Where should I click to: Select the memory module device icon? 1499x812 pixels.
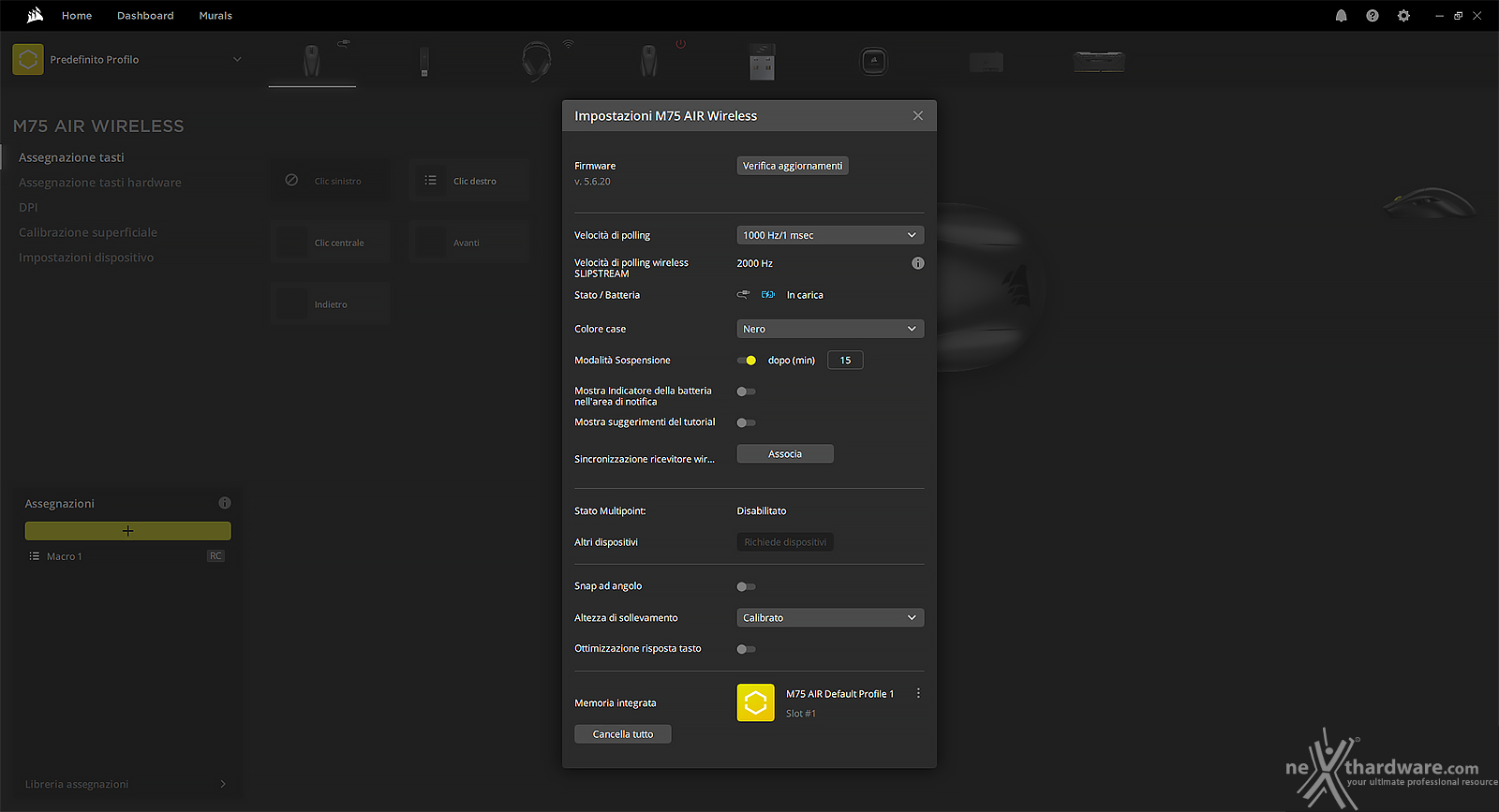coord(1099,62)
